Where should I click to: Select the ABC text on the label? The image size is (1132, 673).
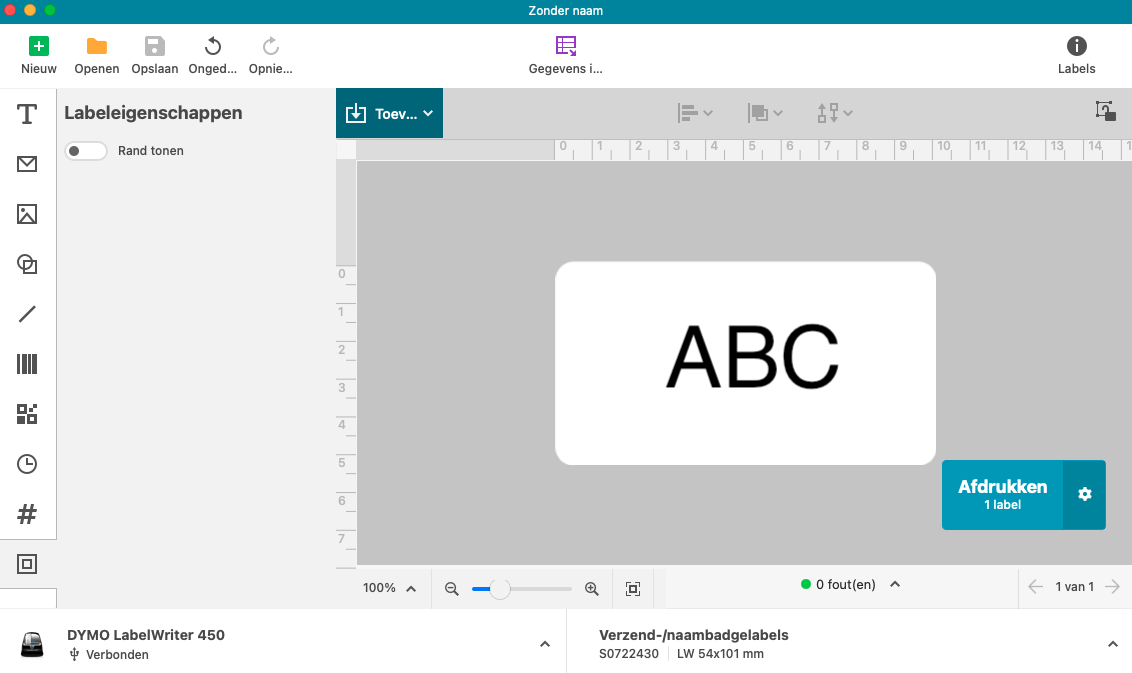pyautogui.click(x=752, y=357)
